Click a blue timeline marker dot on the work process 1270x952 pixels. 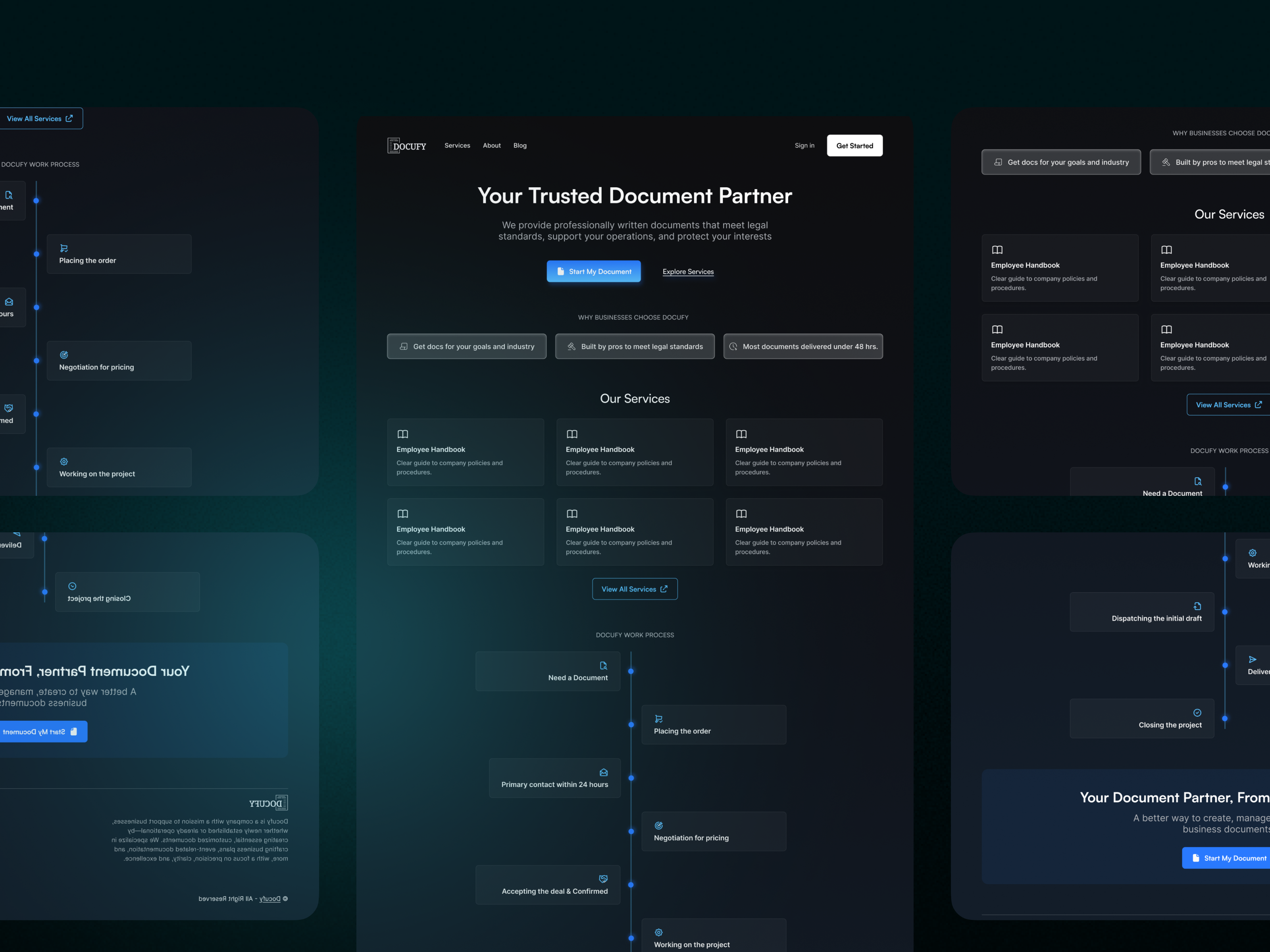coord(631,671)
